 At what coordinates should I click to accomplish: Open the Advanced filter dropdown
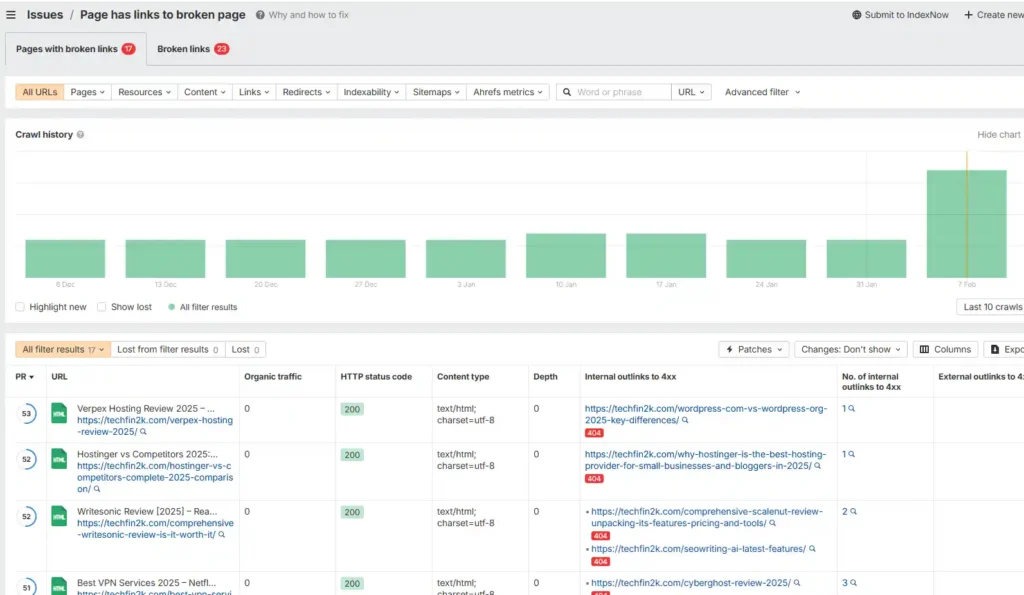(762, 92)
